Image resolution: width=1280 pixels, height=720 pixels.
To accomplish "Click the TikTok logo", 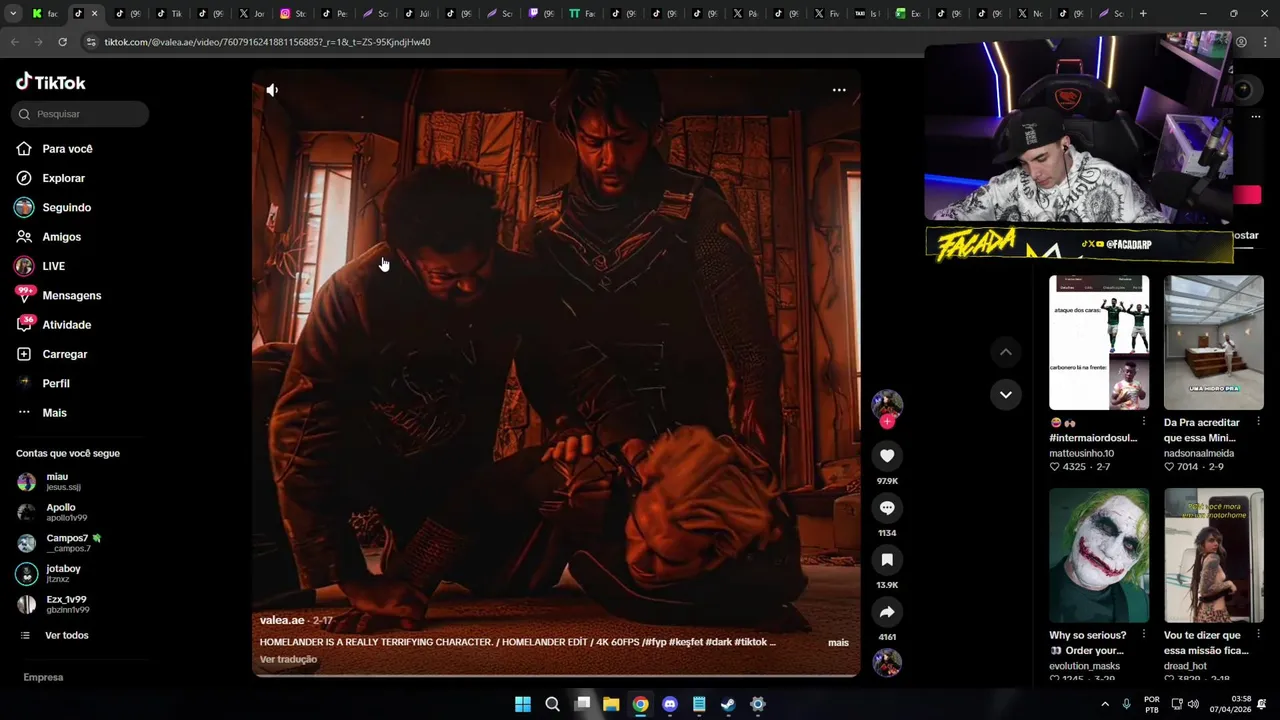I will coord(51,82).
